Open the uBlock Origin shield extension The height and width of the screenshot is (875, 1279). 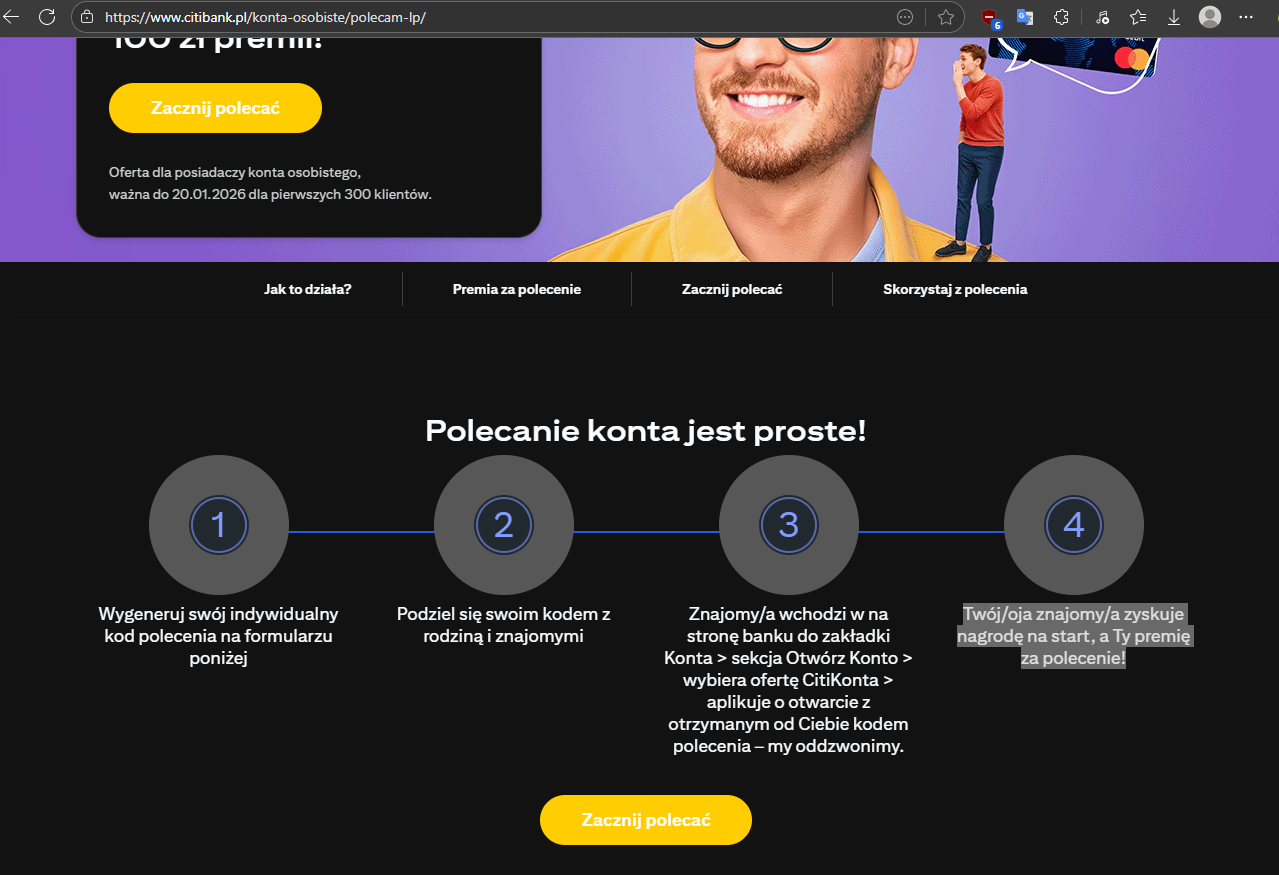(x=990, y=17)
